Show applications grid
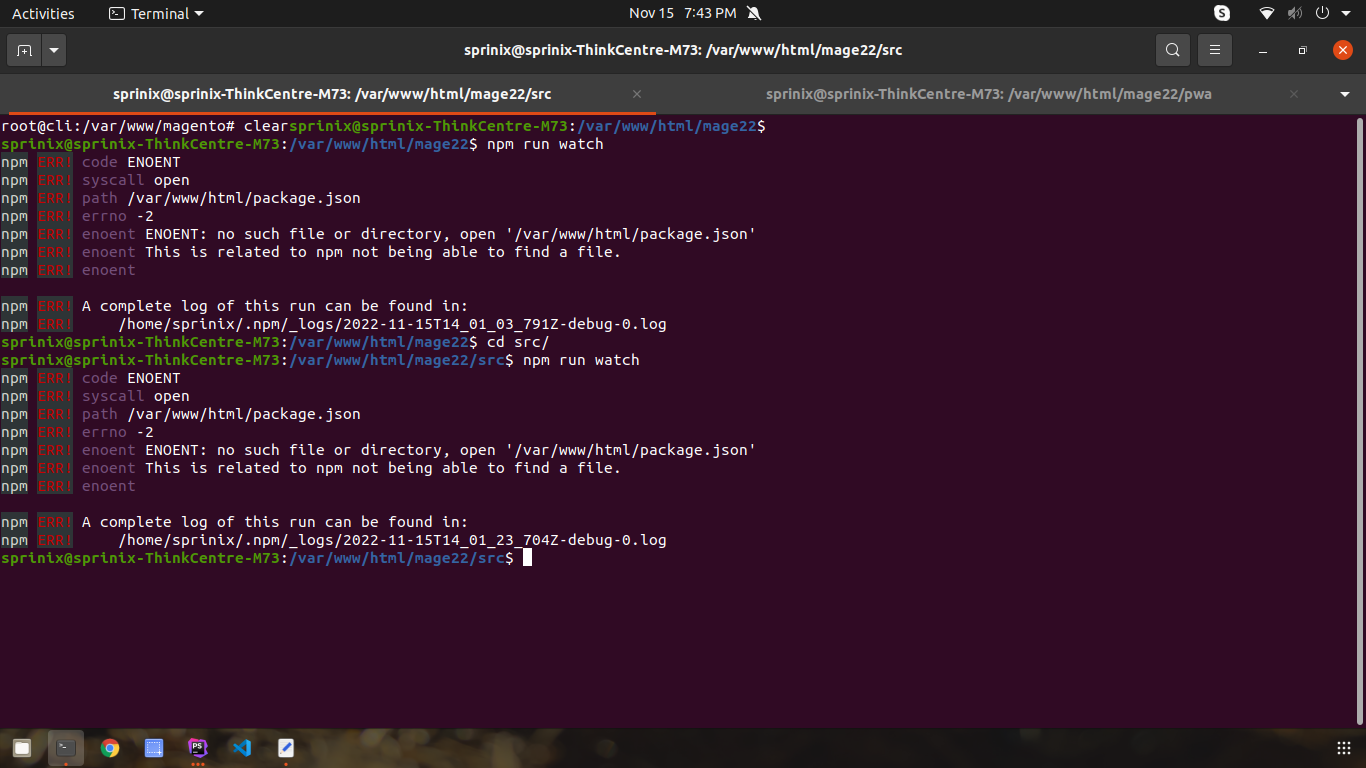1366x768 pixels. (1344, 748)
